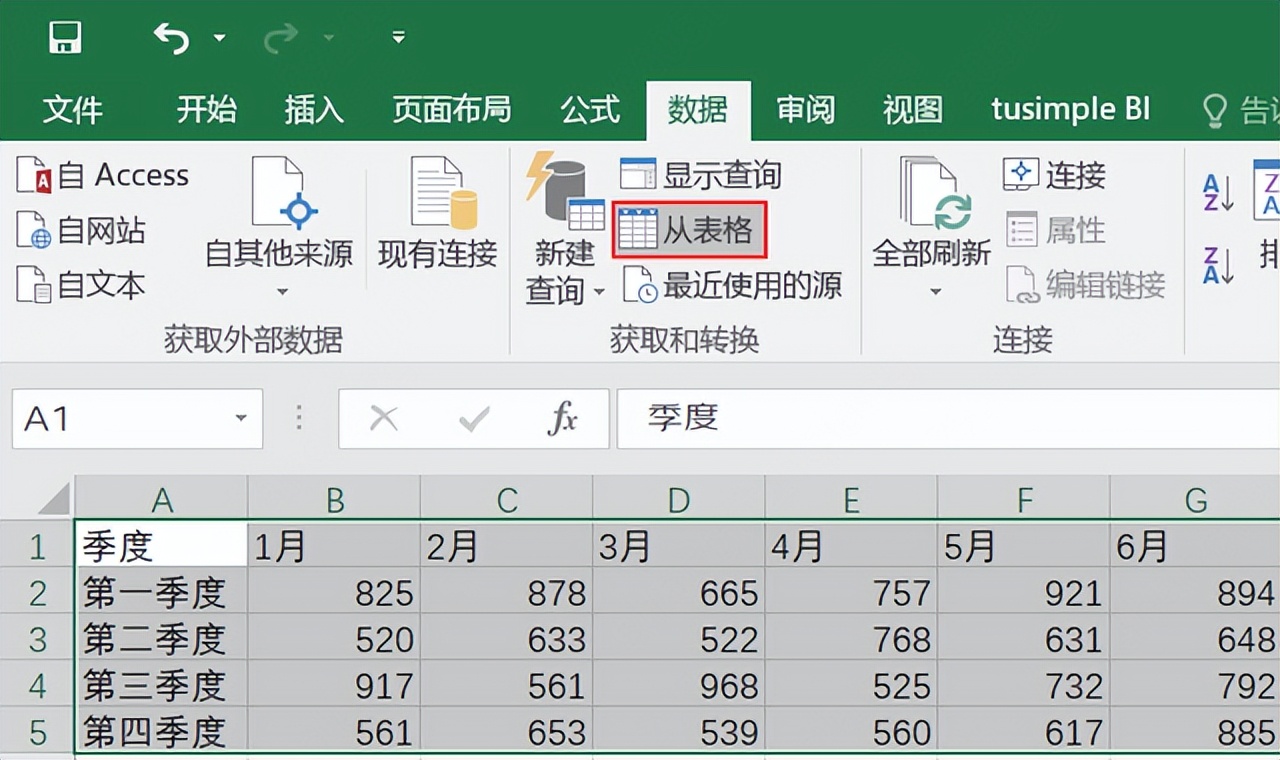The image size is (1280, 760).
Task: Click cell with value 921
Action: (1023, 593)
